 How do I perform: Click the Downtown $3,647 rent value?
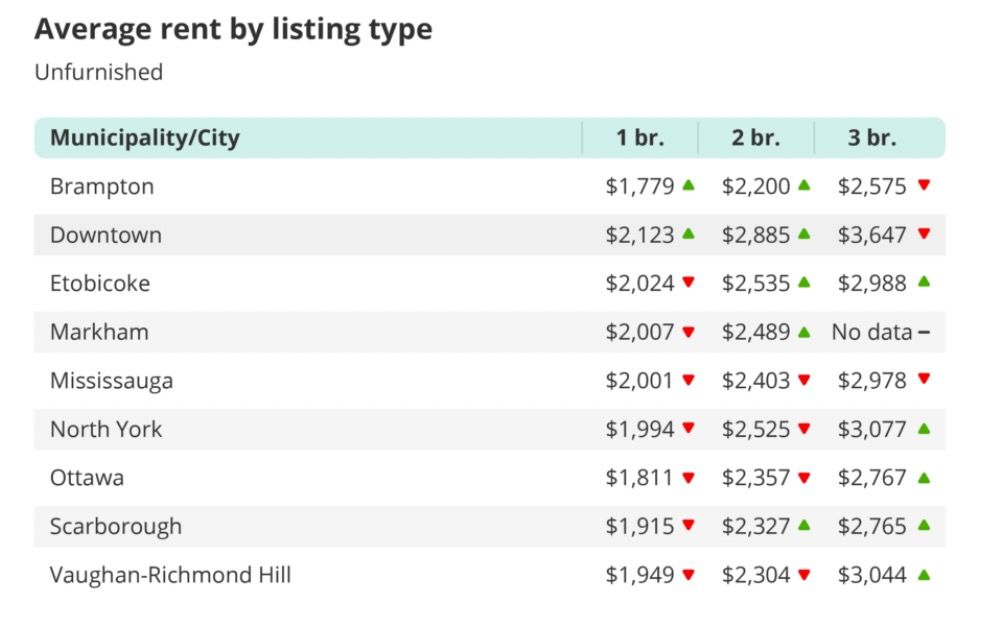[x=872, y=235]
